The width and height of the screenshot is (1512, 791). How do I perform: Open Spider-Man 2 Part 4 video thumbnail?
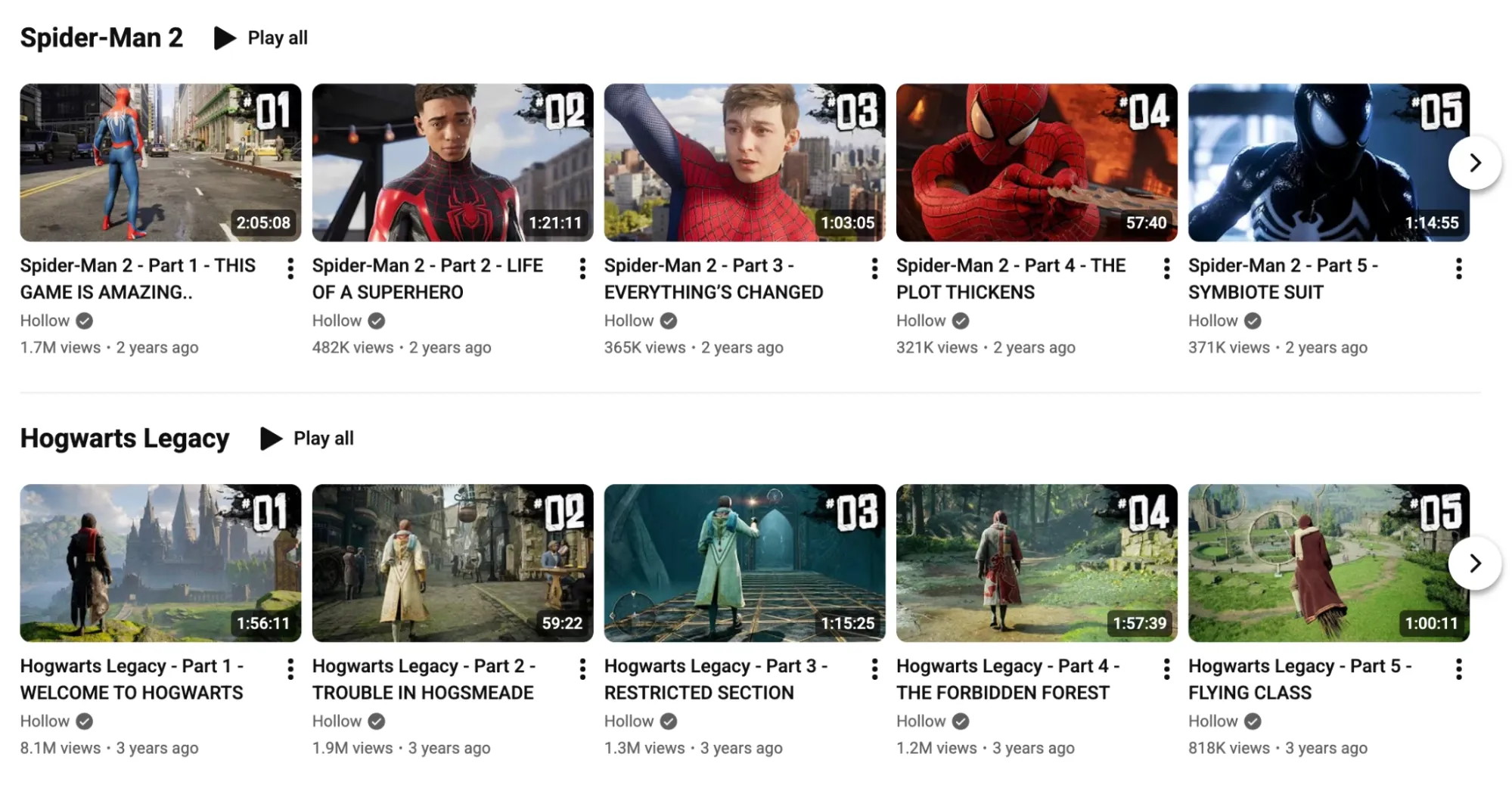[1036, 163]
